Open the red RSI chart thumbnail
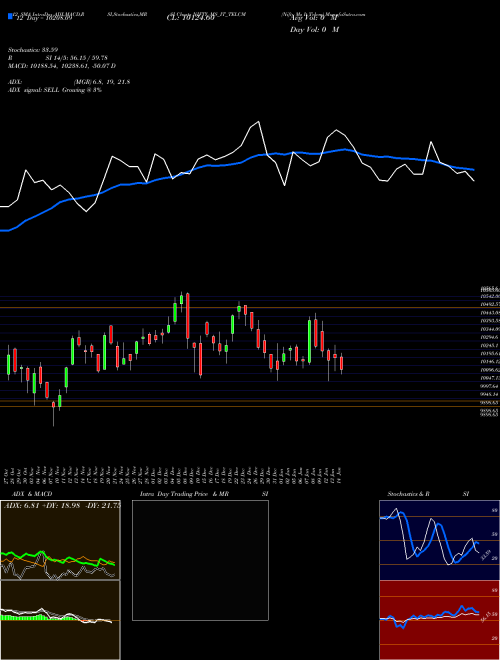The height and width of the screenshot is (660, 500). 439,620
